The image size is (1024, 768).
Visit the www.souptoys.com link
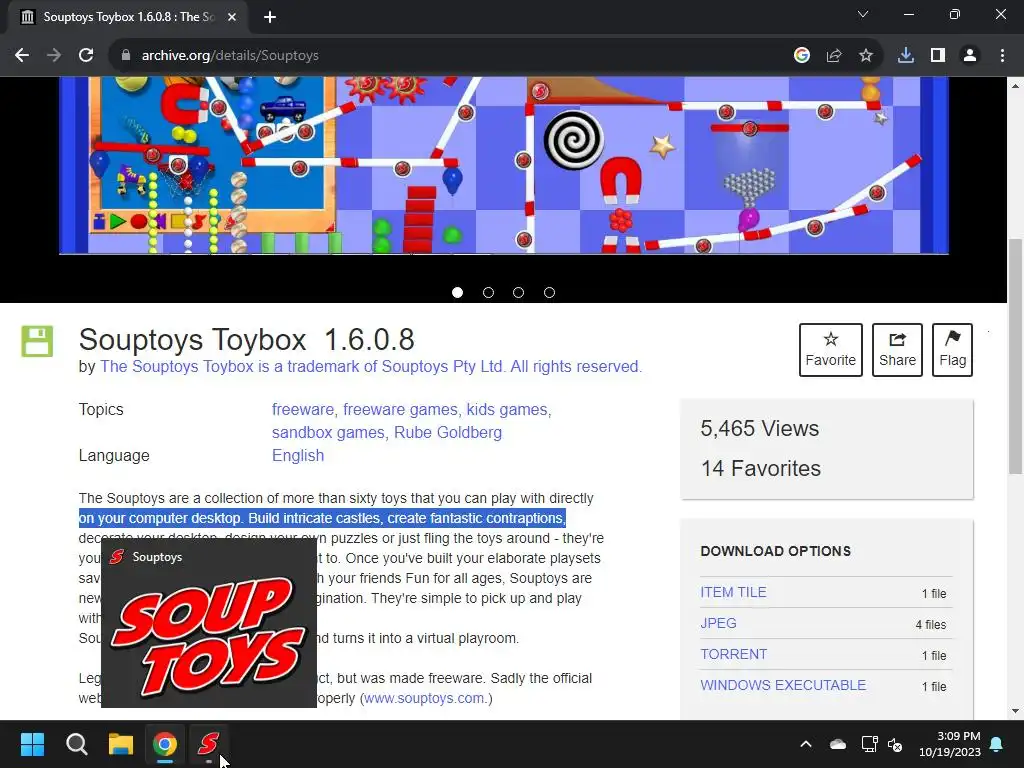coord(424,698)
